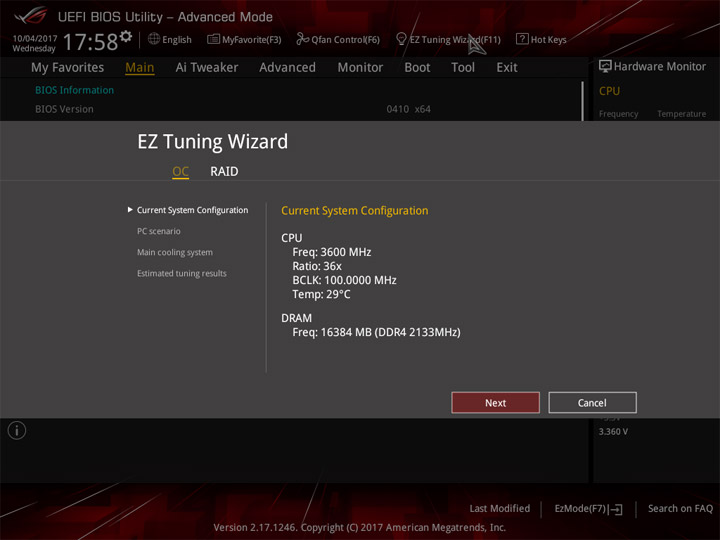The width and height of the screenshot is (720, 540).
Task: Click the settings gear next to clock
Action: tap(126, 36)
